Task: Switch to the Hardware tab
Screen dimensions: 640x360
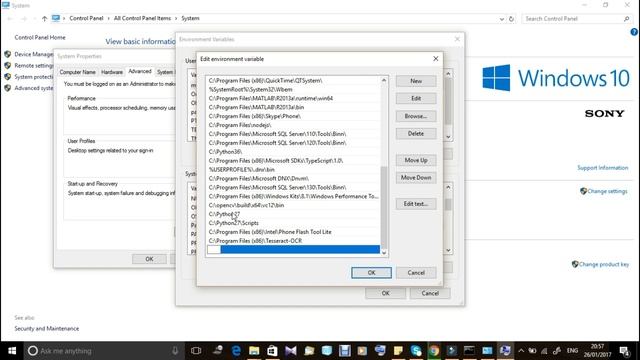Action: [111, 72]
